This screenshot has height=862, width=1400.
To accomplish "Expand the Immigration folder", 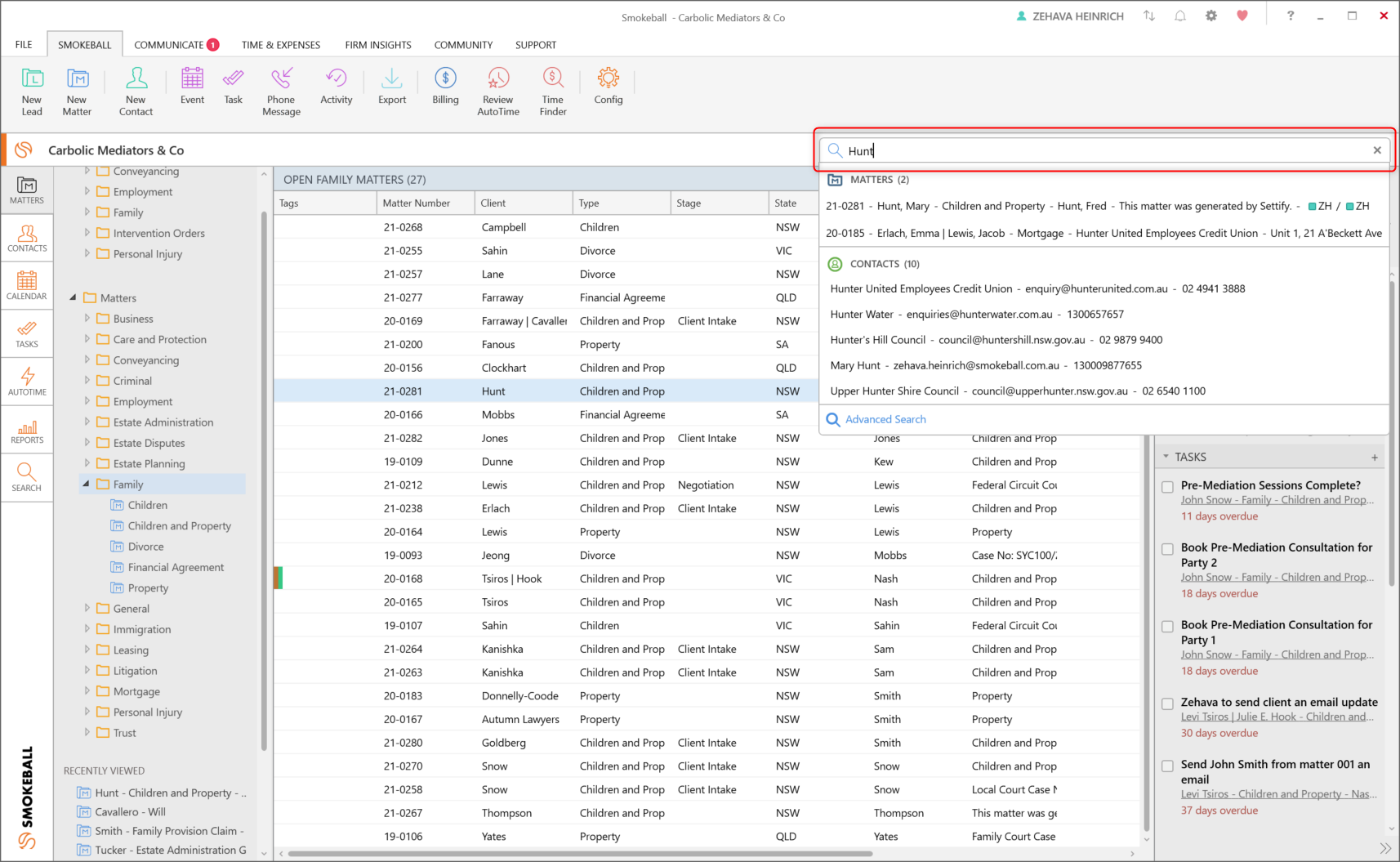I will pyautogui.click(x=87, y=629).
